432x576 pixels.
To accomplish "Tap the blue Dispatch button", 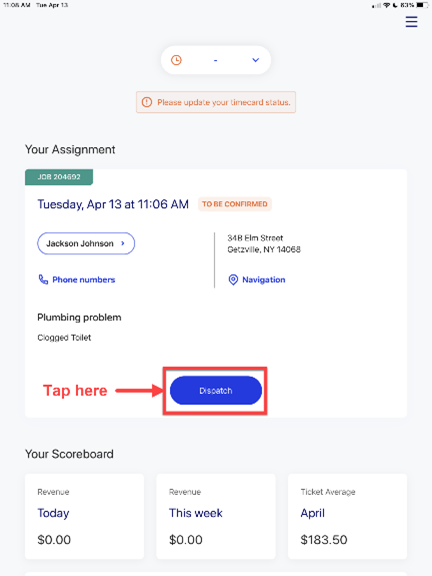I will pos(216,390).
